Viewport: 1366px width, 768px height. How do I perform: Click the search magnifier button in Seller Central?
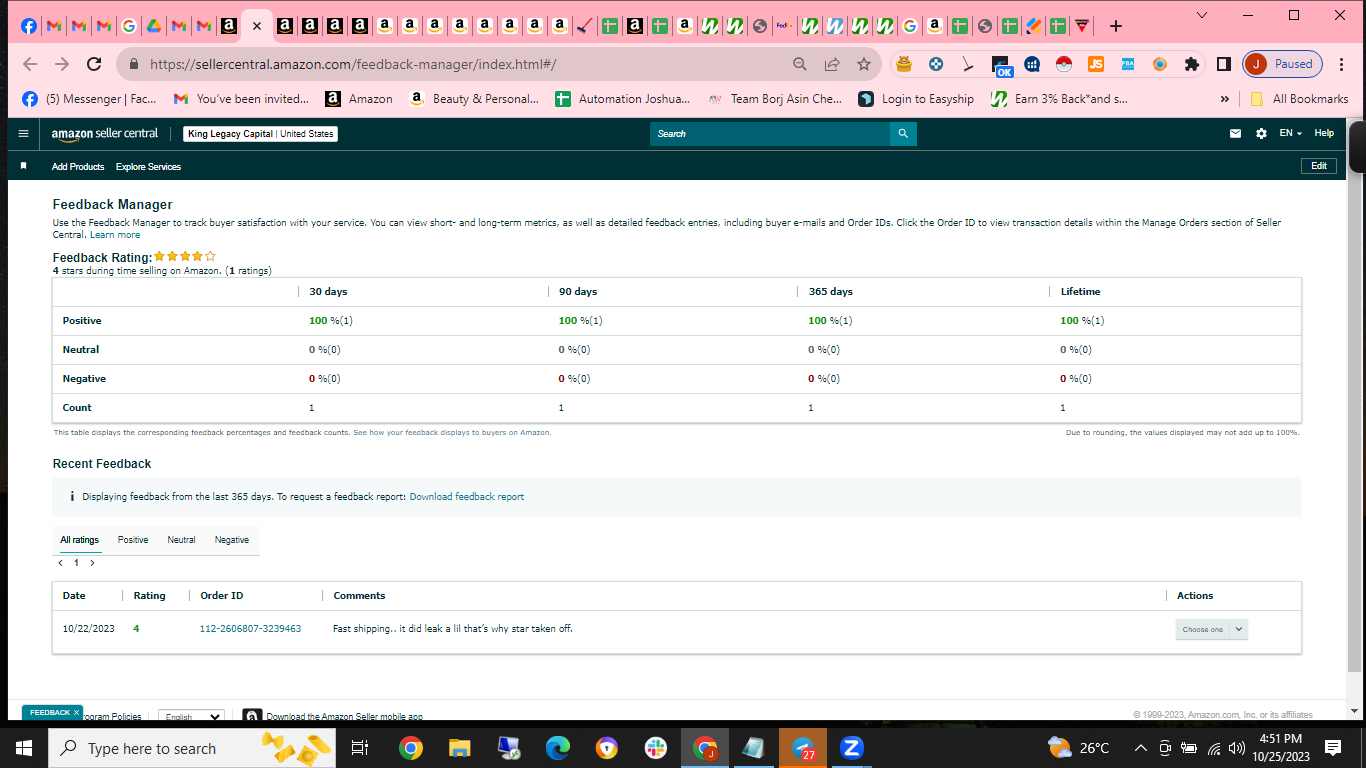903,133
